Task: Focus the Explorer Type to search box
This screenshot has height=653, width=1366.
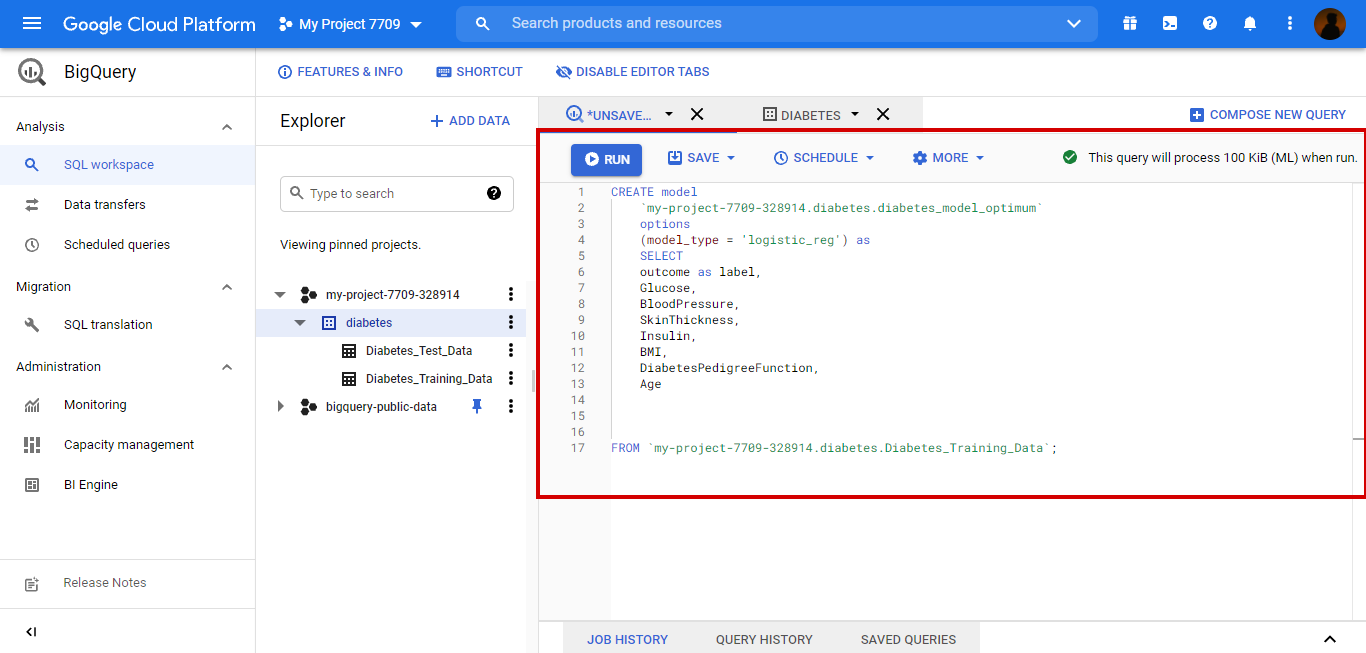Action: point(397,194)
